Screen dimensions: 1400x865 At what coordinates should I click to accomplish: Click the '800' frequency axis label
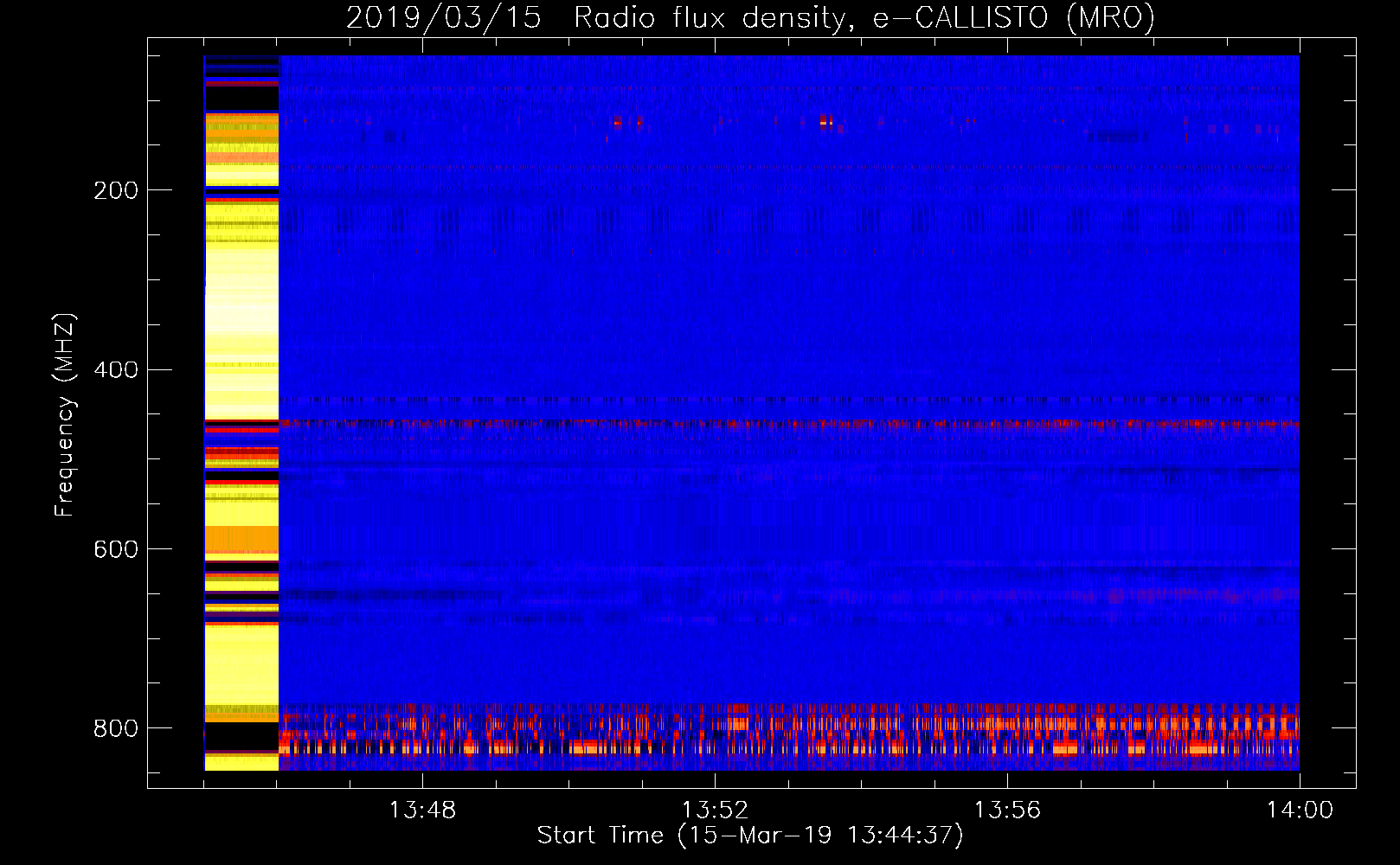coord(116,728)
